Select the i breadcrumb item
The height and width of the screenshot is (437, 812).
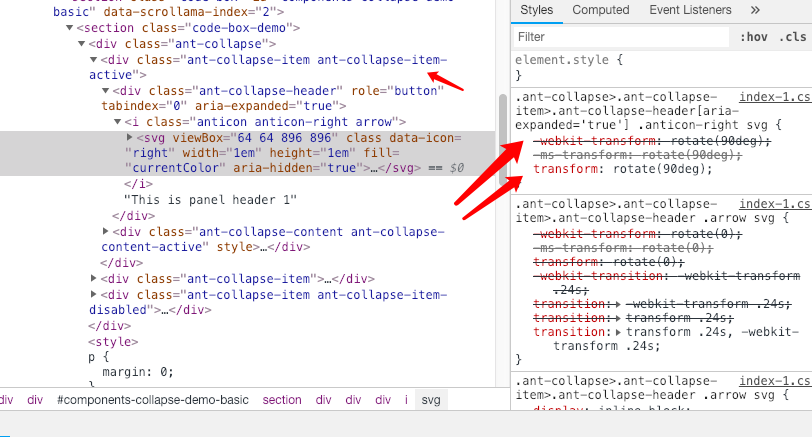pos(407,400)
